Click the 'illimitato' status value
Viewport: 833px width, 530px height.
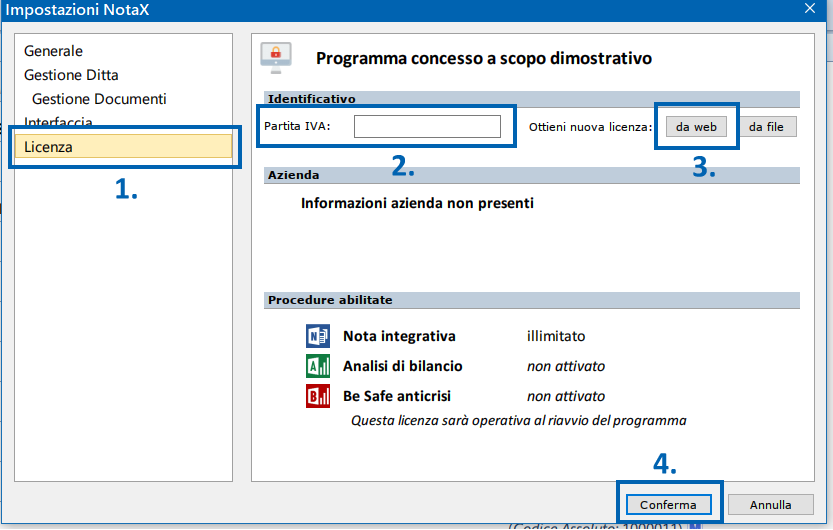(556, 336)
